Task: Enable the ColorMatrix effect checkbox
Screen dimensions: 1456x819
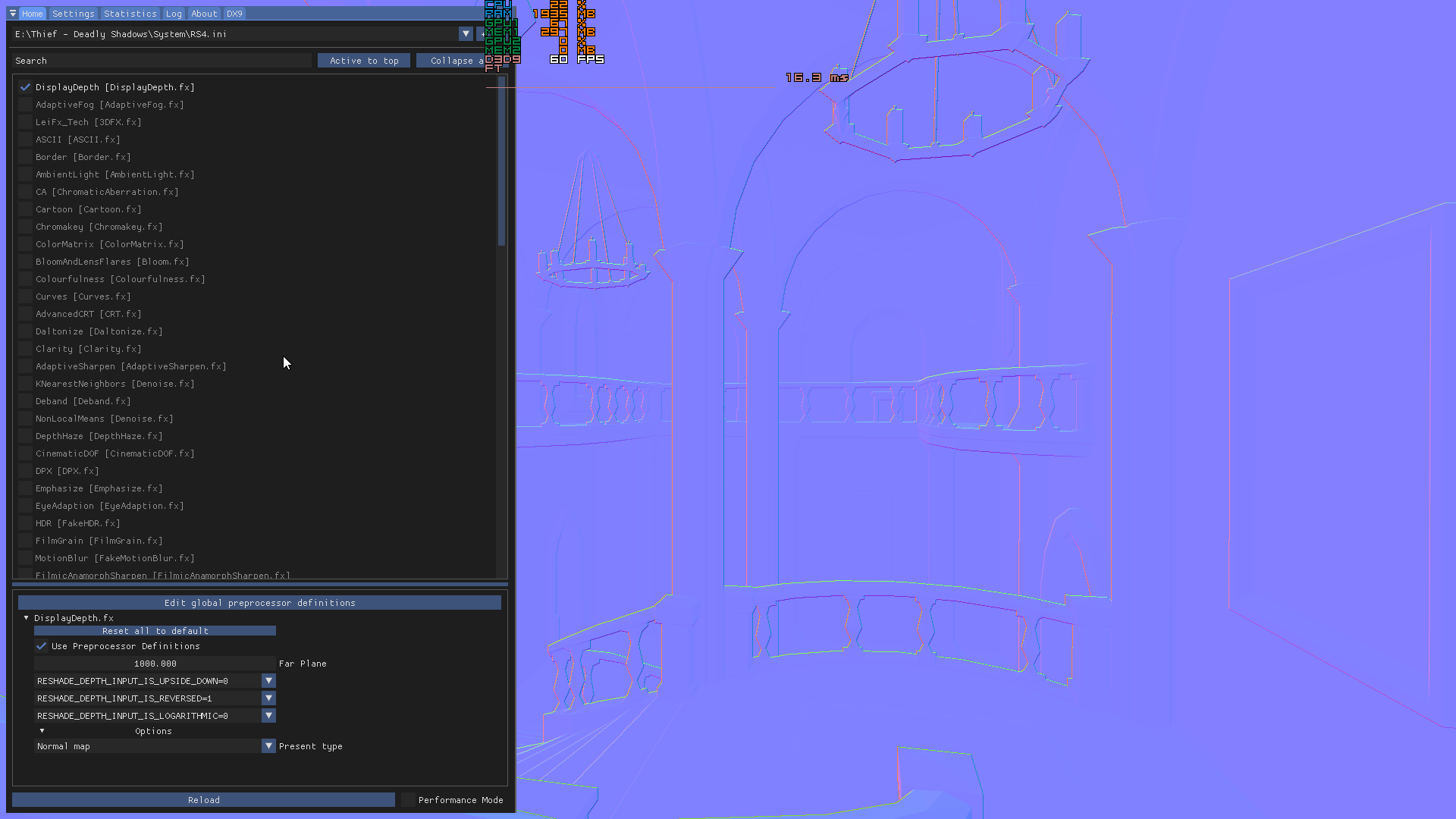Action: [x=25, y=244]
